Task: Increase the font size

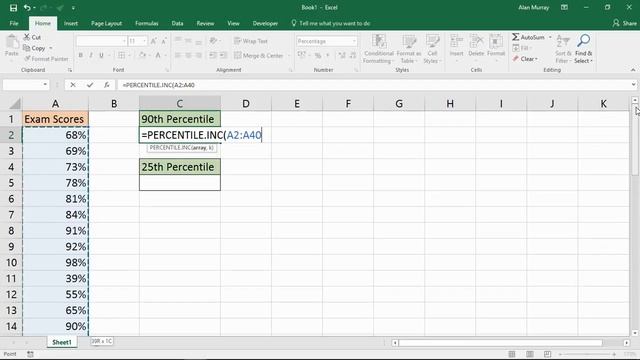Action: (x=153, y=41)
